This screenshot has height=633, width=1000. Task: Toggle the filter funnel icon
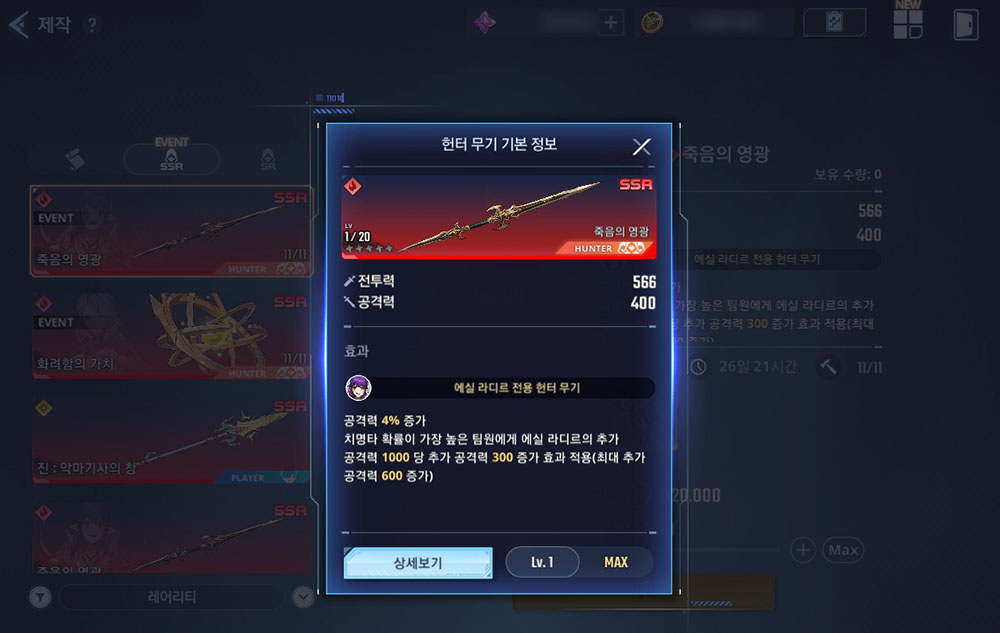coord(40,597)
